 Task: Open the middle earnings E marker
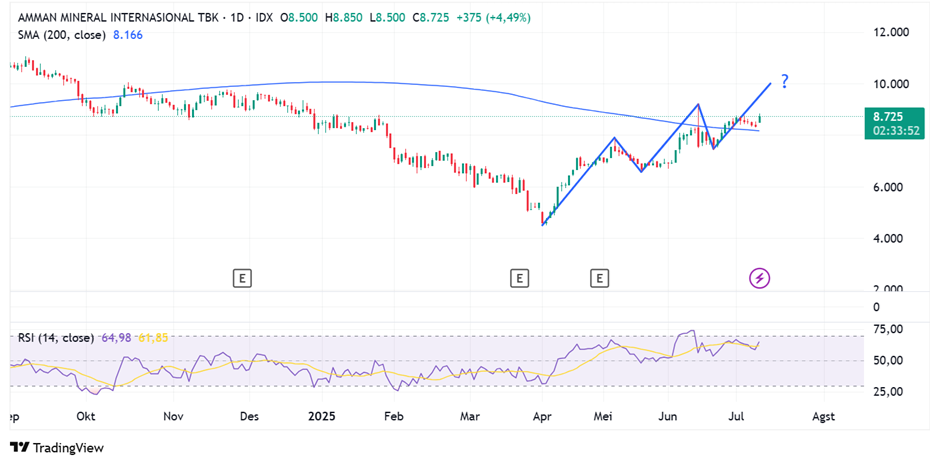point(518,277)
